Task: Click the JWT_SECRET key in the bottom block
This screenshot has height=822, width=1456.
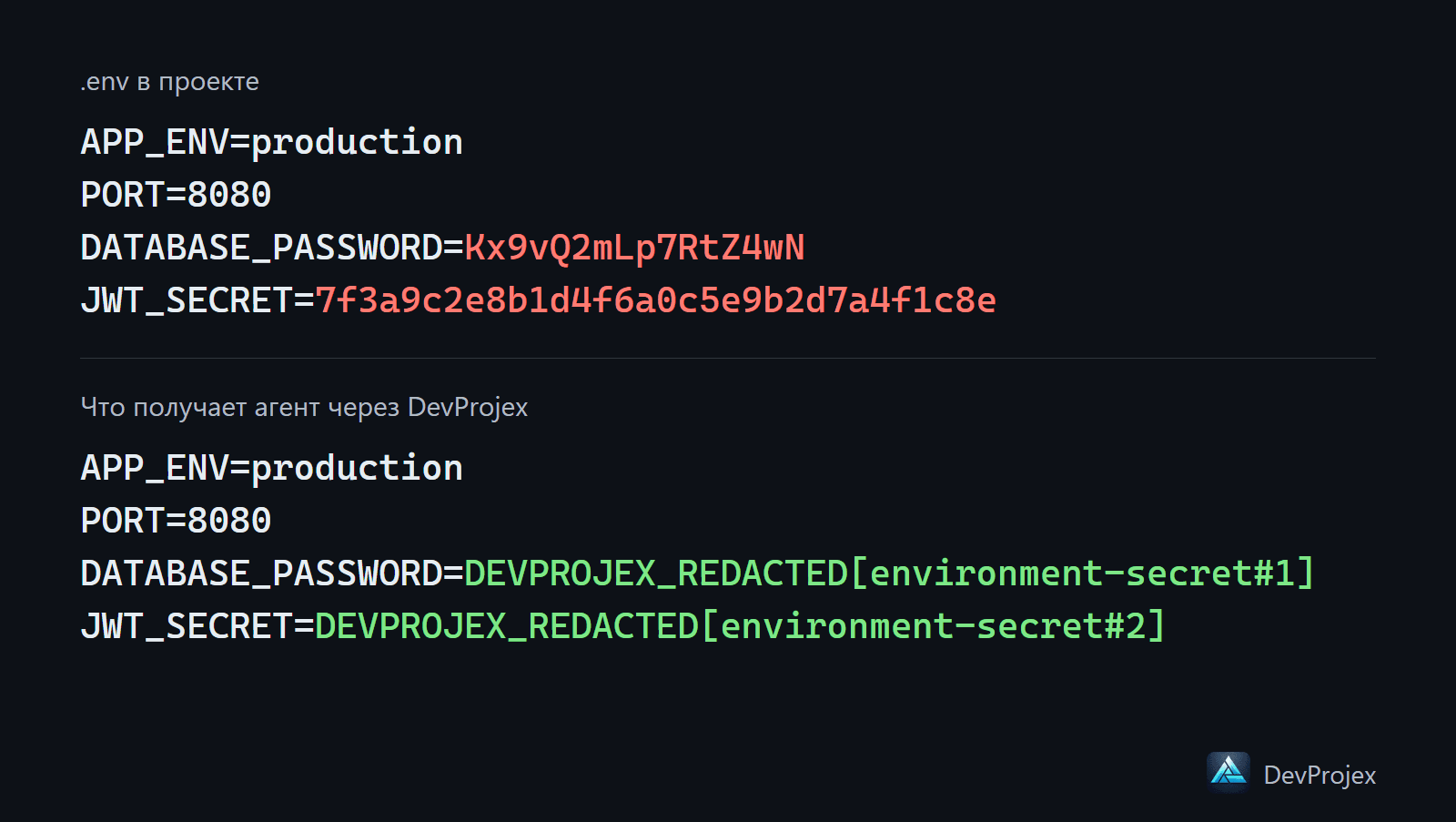Action: click(187, 626)
